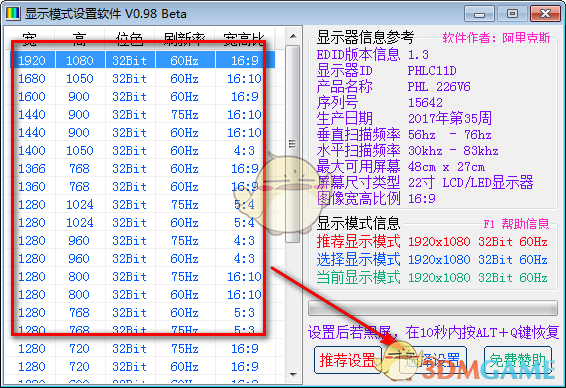Click the app icon in the title bar

click(13, 14)
